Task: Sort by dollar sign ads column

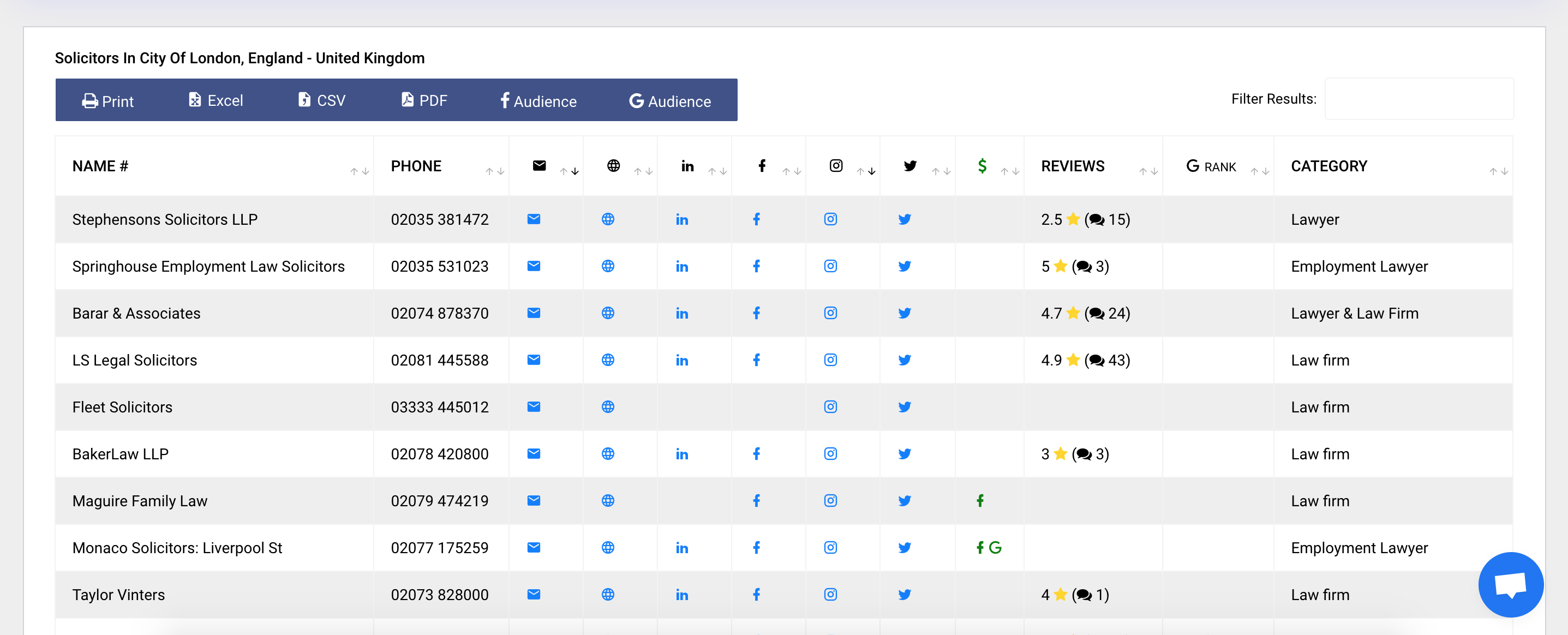Action: (982, 166)
